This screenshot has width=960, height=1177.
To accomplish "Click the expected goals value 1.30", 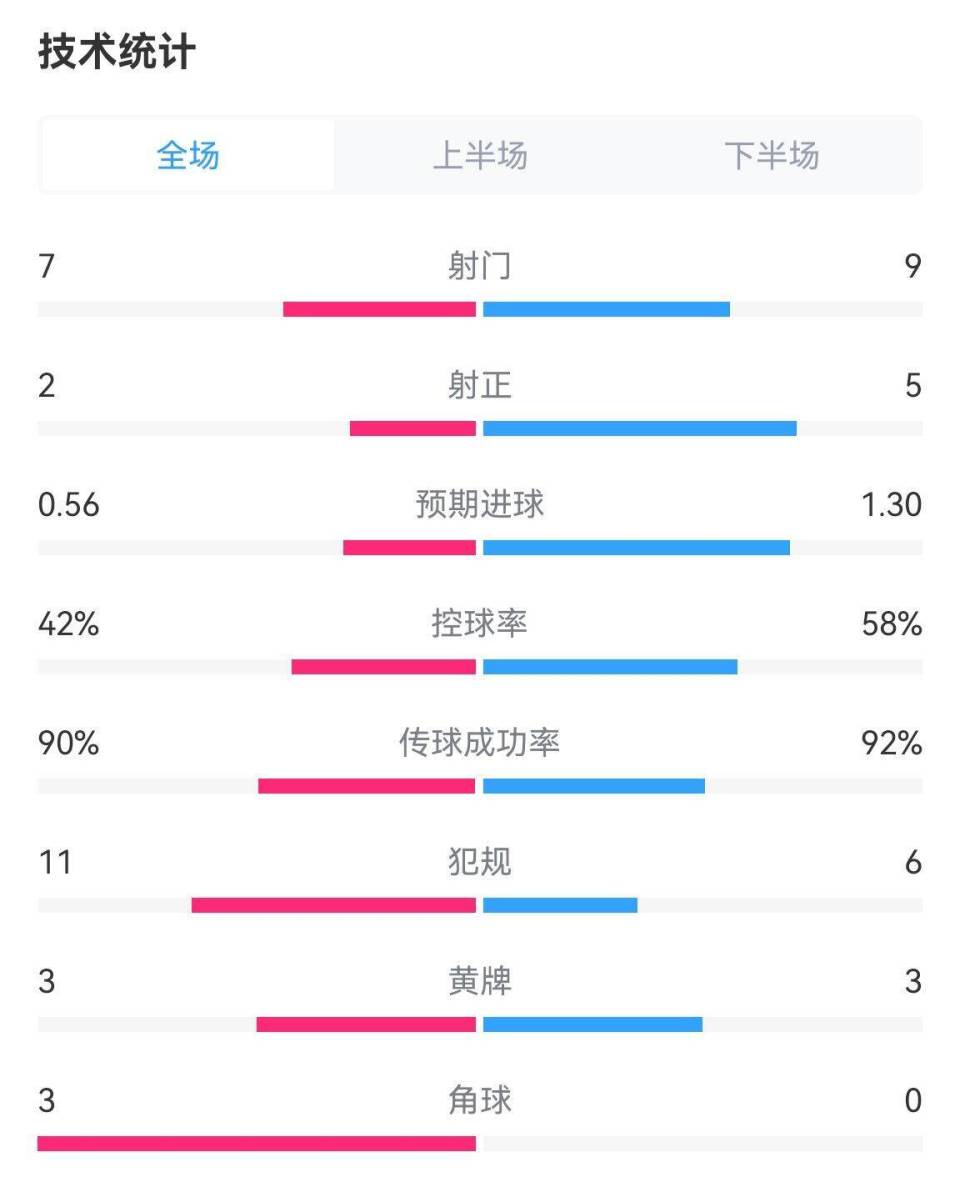I will [890, 505].
